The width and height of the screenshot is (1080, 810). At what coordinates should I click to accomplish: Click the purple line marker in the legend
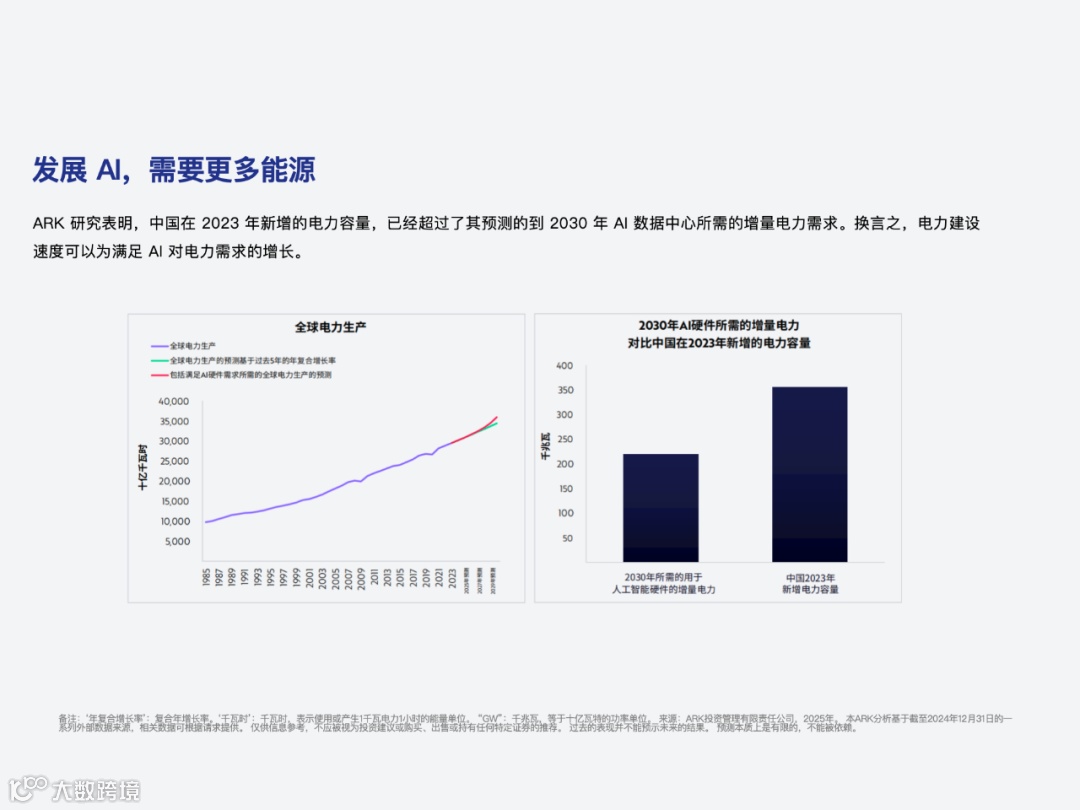(x=160, y=346)
